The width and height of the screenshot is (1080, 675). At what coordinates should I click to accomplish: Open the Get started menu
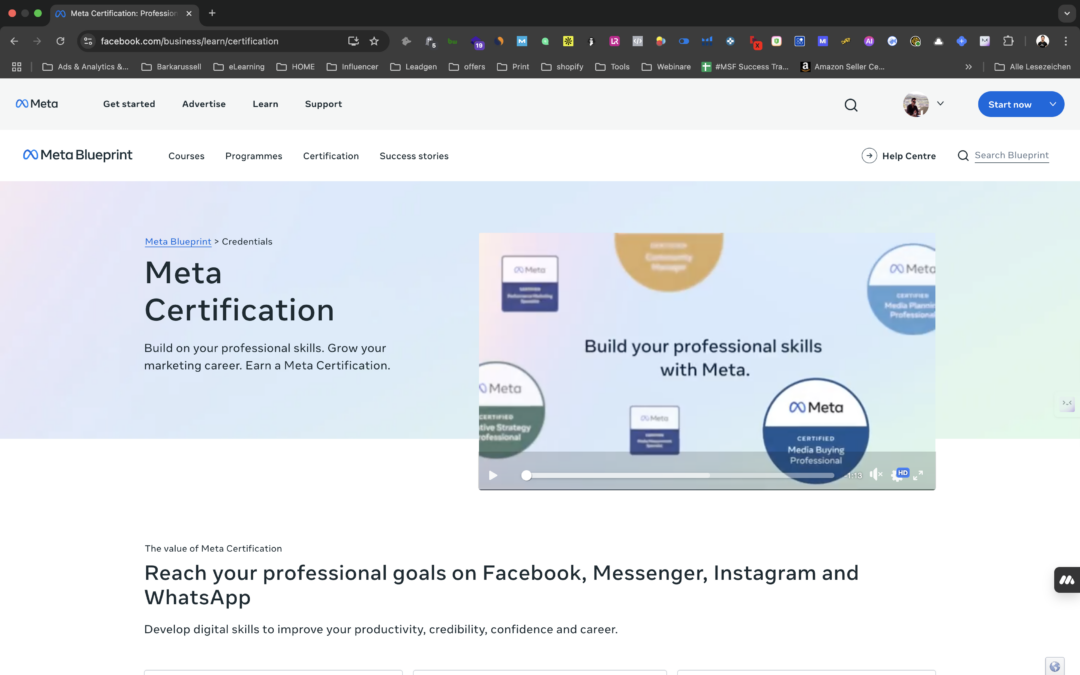129,104
